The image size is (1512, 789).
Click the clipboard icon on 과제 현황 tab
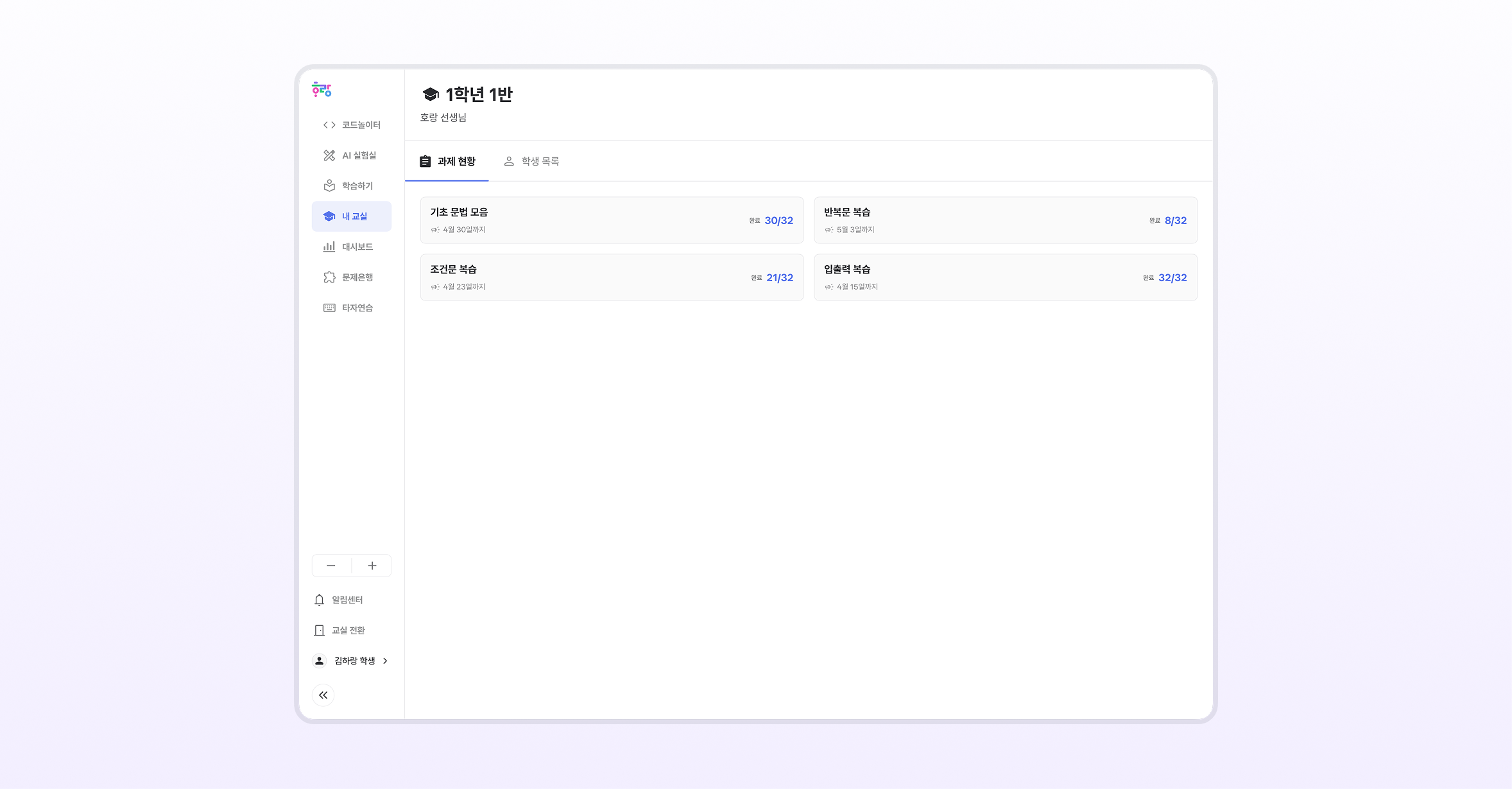pos(425,161)
